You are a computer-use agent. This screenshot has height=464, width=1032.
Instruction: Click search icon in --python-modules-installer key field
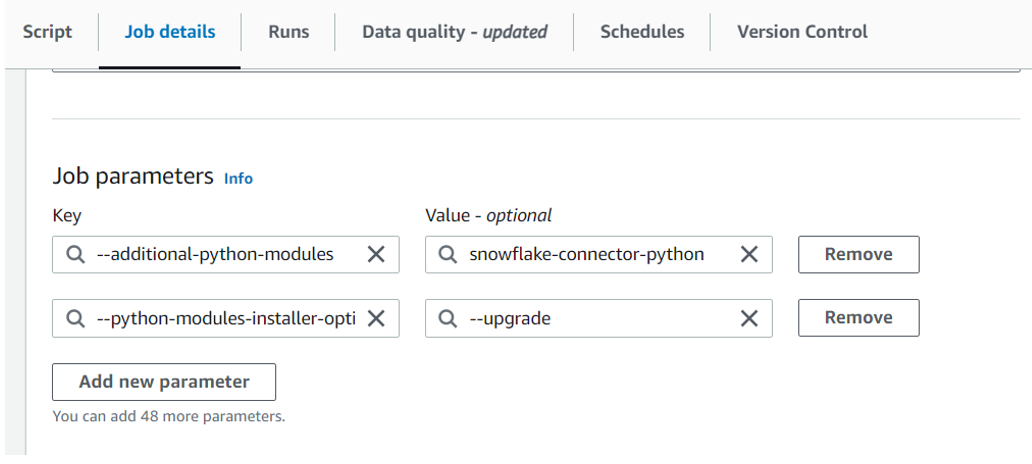(x=76, y=319)
